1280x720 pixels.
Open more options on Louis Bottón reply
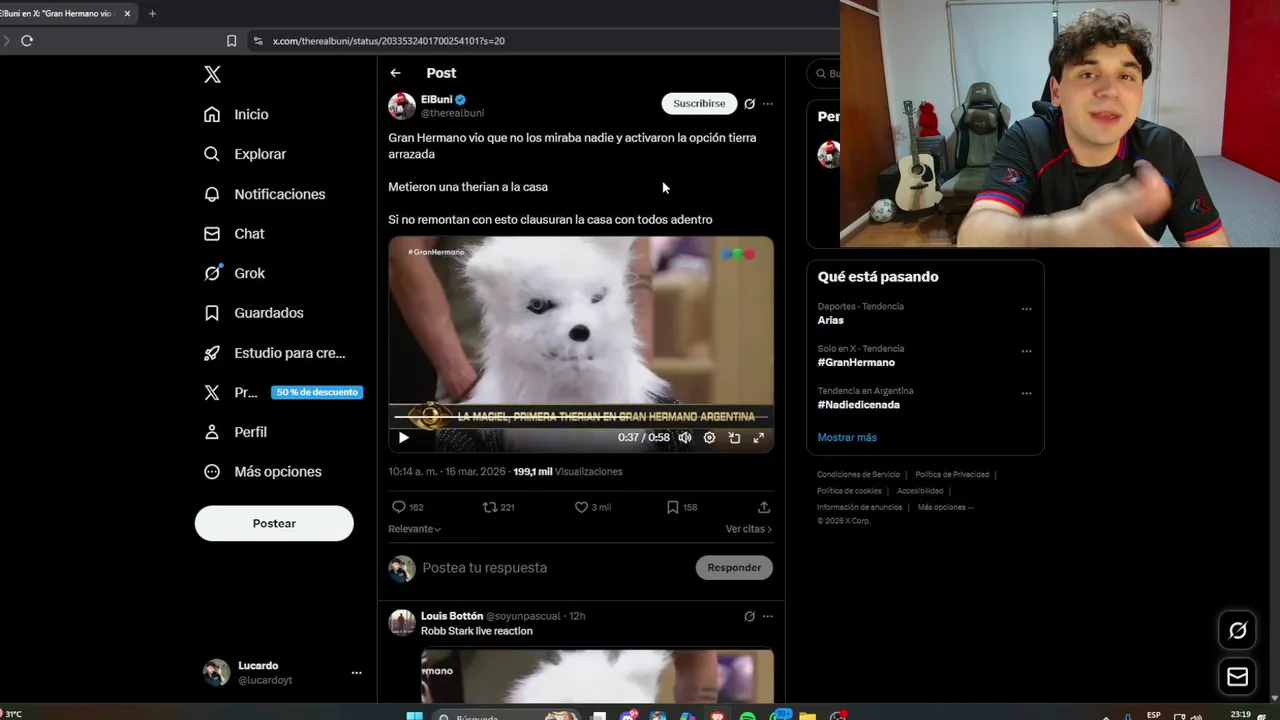point(768,616)
